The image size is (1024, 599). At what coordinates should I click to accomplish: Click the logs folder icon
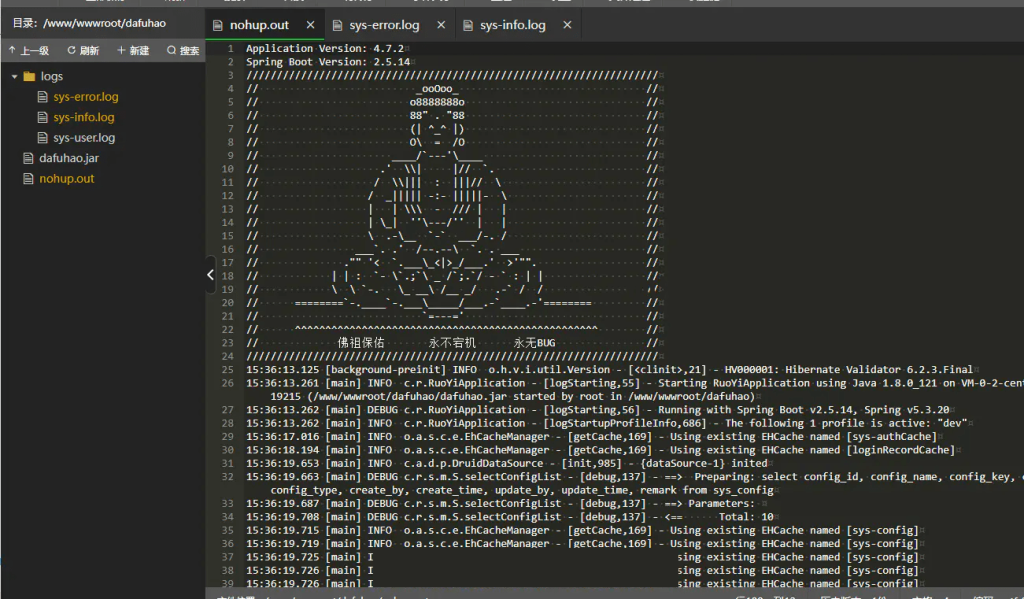coord(29,77)
